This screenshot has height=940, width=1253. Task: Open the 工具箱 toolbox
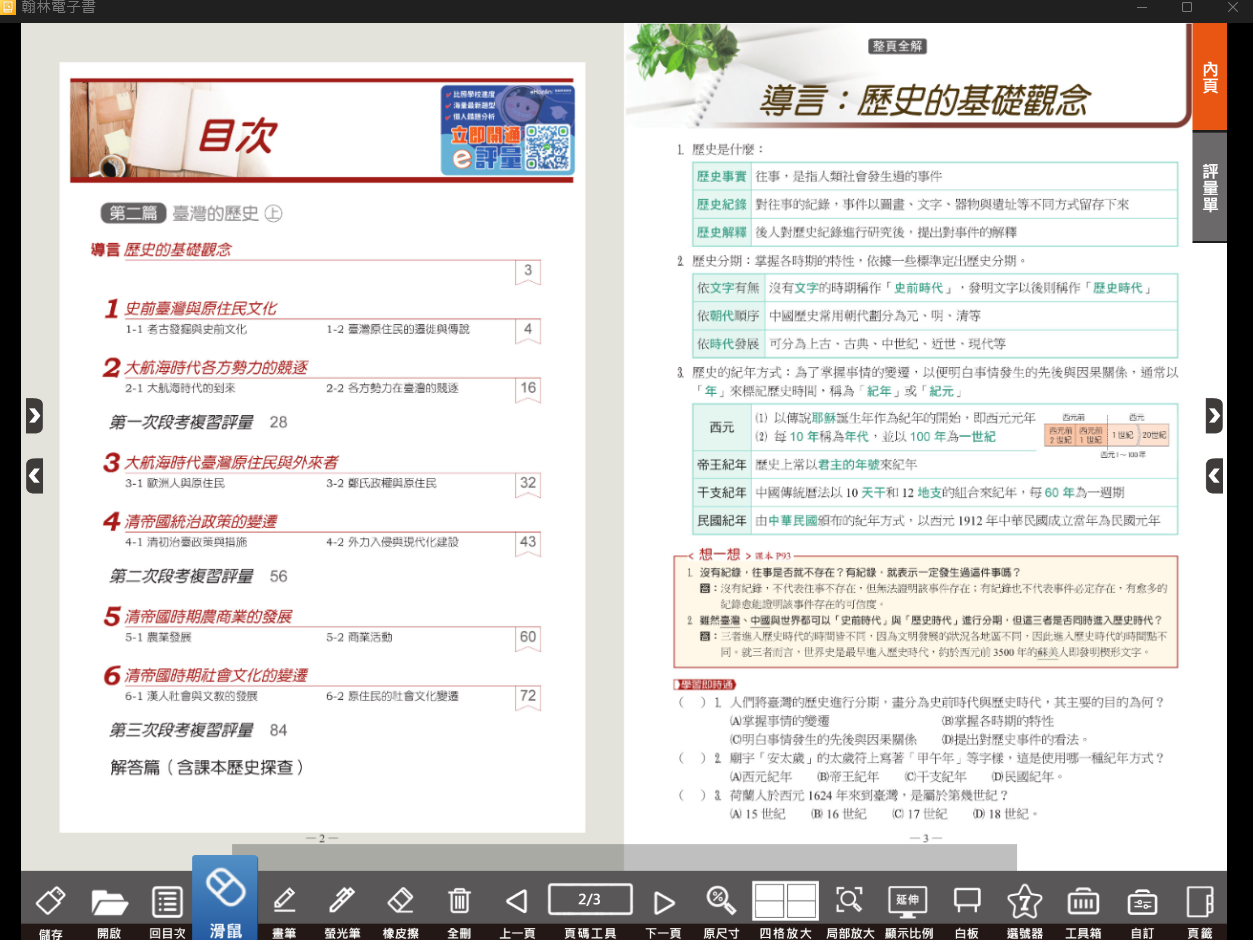pyautogui.click(x=1083, y=902)
